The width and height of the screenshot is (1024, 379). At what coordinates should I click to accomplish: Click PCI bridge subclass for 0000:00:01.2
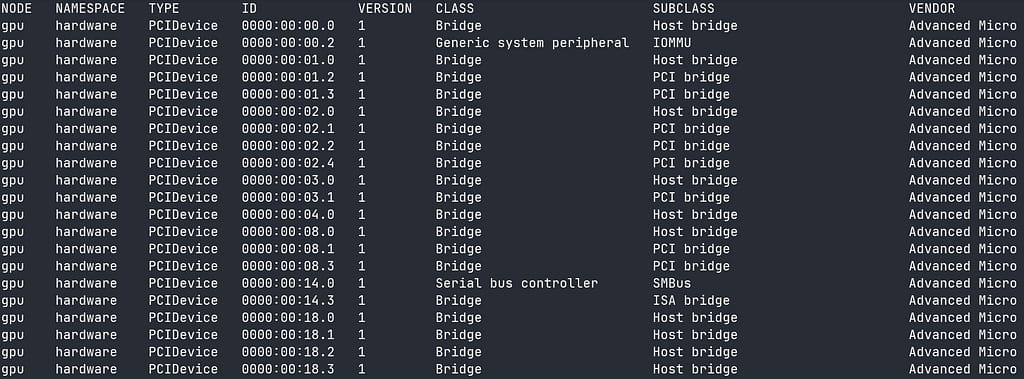(691, 77)
